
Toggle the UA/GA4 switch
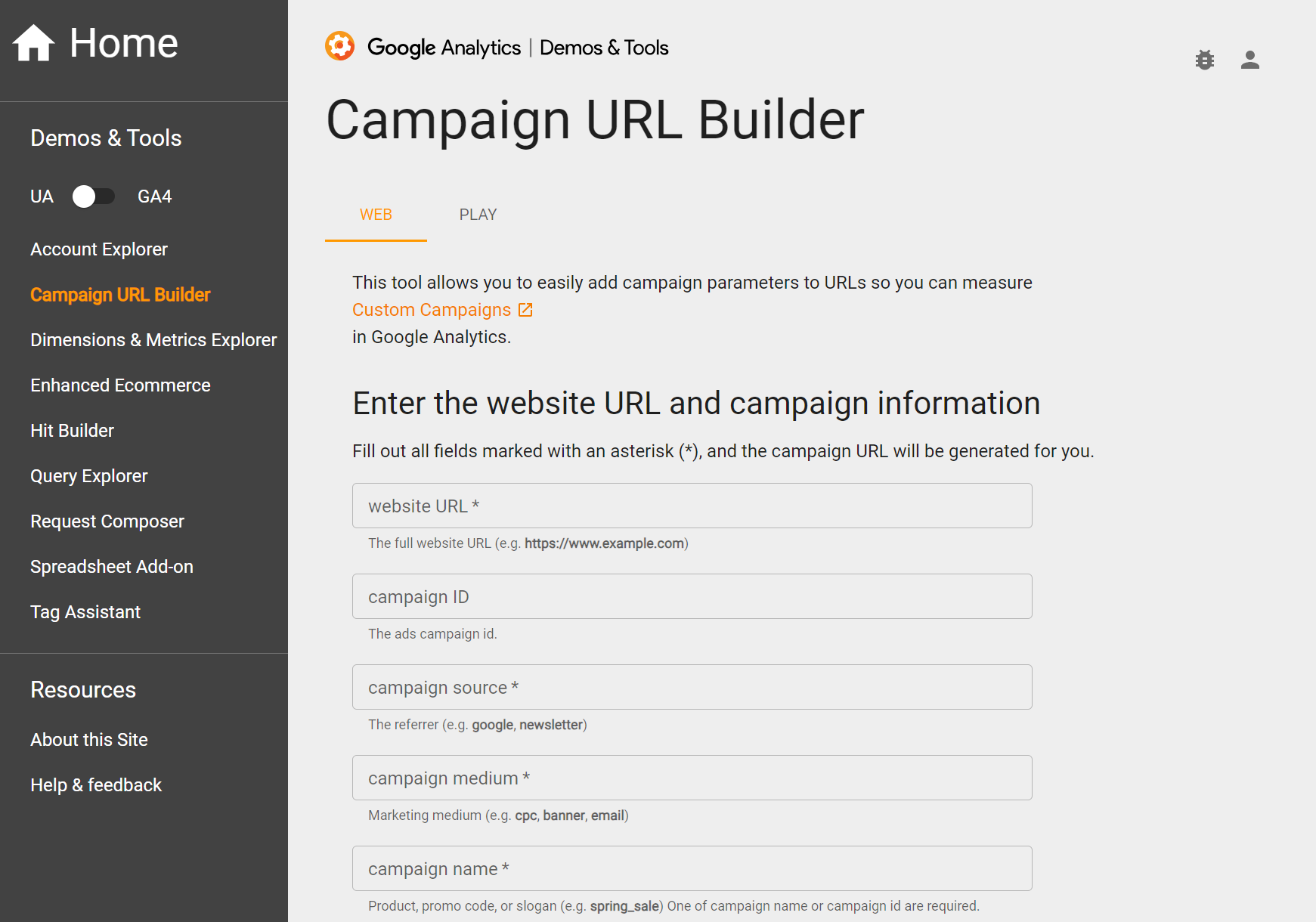[94, 196]
